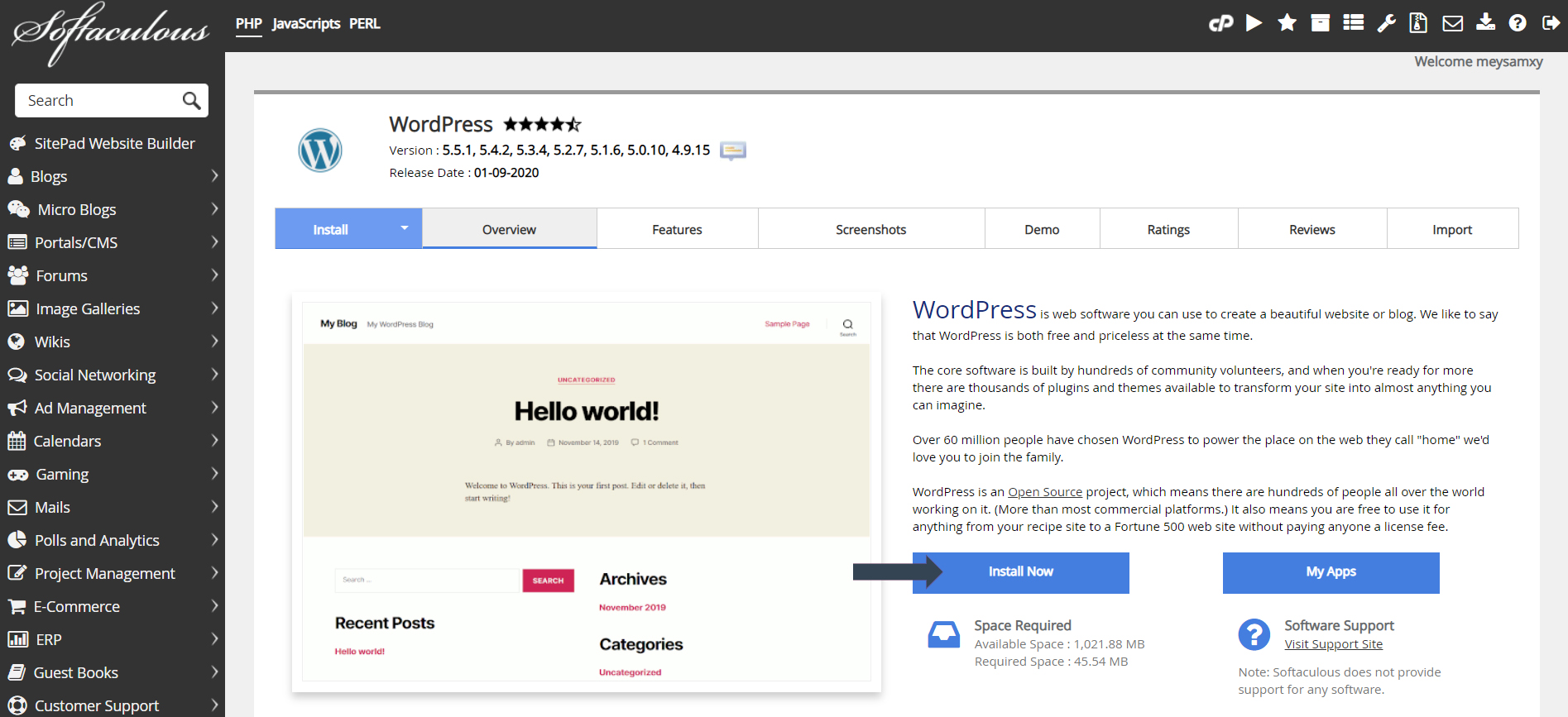This screenshot has height=717, width=1568.
Task: Open the Screenshots tab
Action: (871, 229)
